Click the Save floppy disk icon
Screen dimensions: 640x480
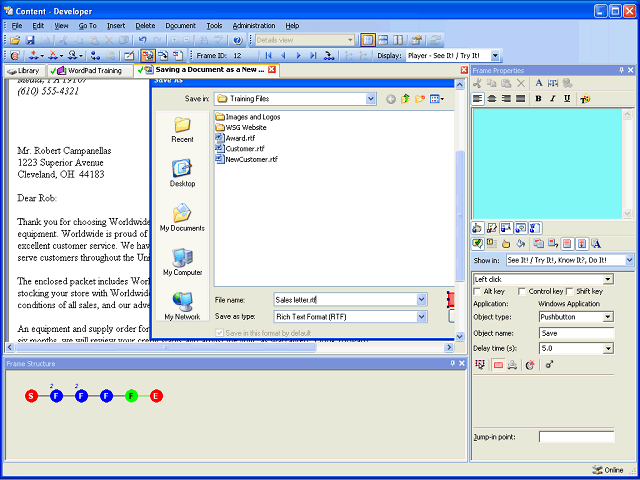tap(30, 40)
